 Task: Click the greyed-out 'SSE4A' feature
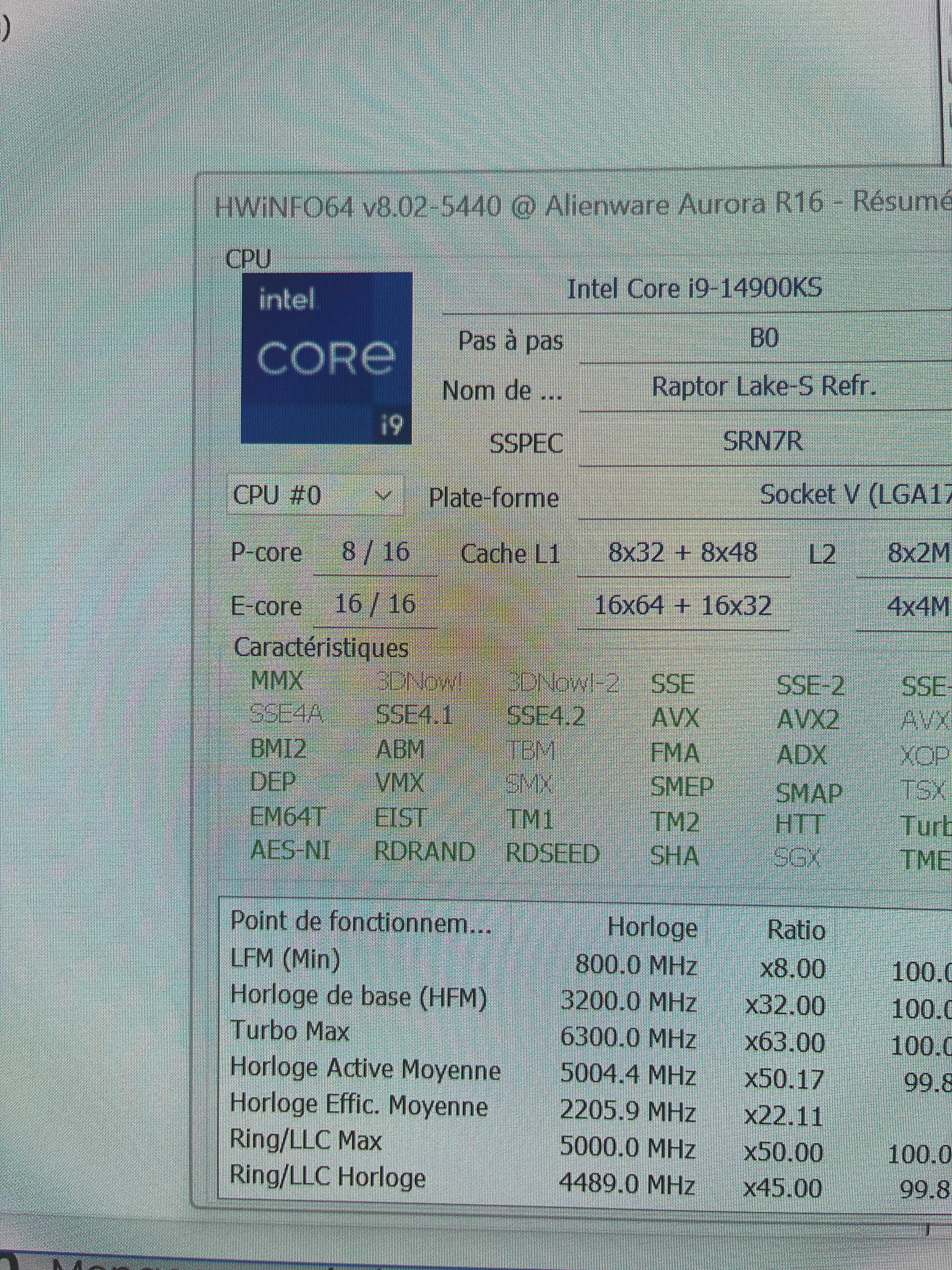286,714
